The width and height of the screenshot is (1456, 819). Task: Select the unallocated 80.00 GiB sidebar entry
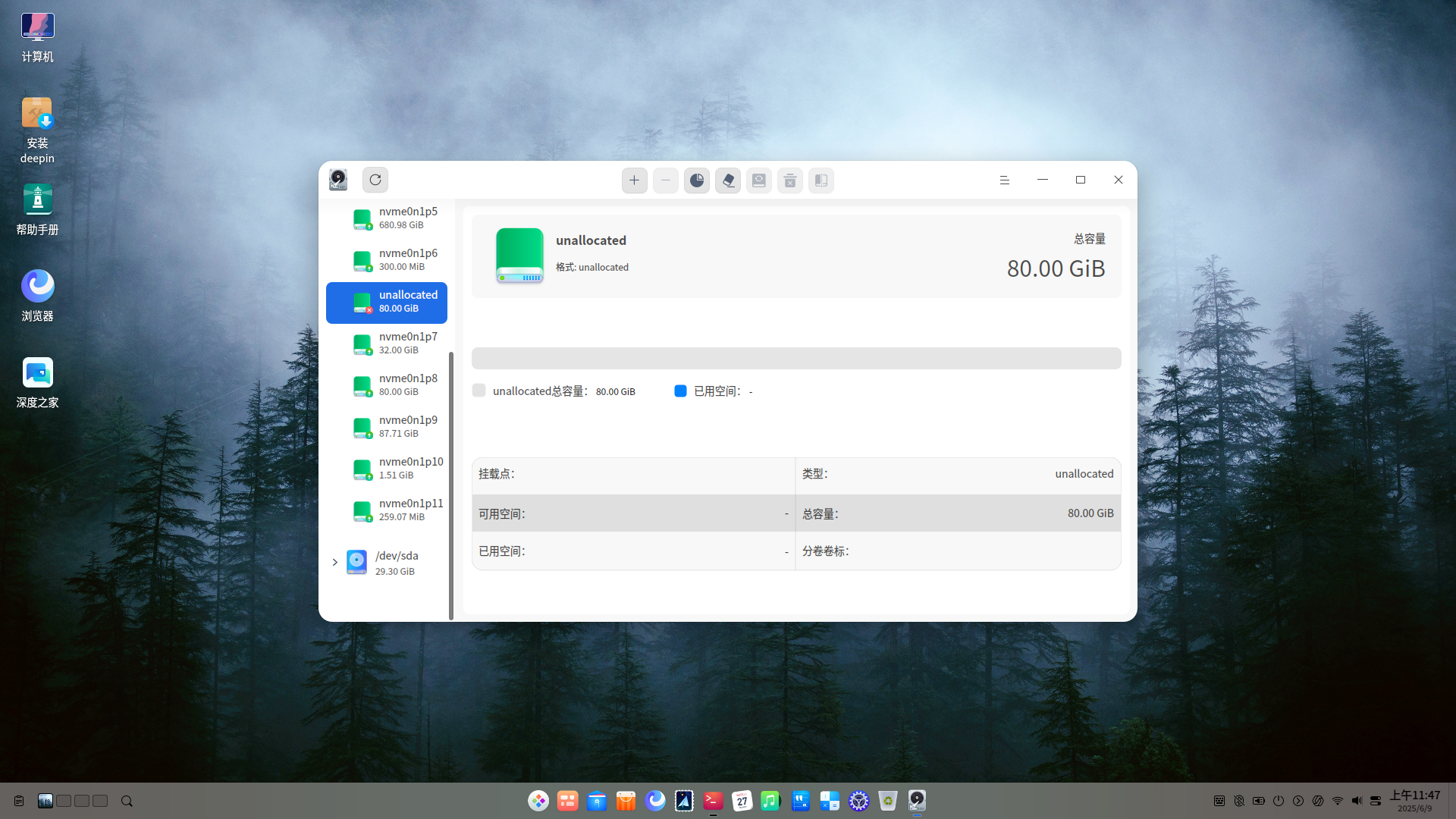click(387, 303)
